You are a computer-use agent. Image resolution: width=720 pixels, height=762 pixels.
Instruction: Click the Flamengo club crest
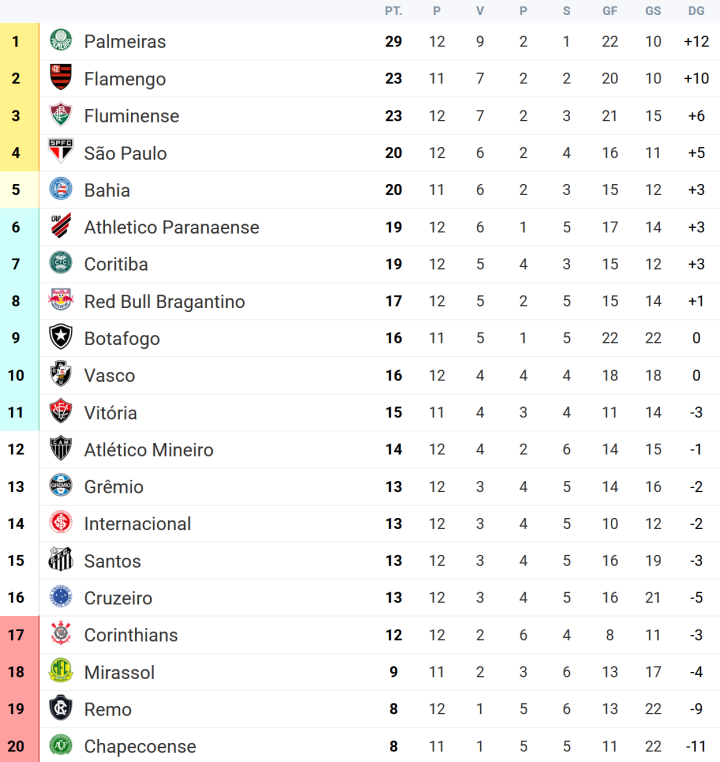(x=61, y=77)
